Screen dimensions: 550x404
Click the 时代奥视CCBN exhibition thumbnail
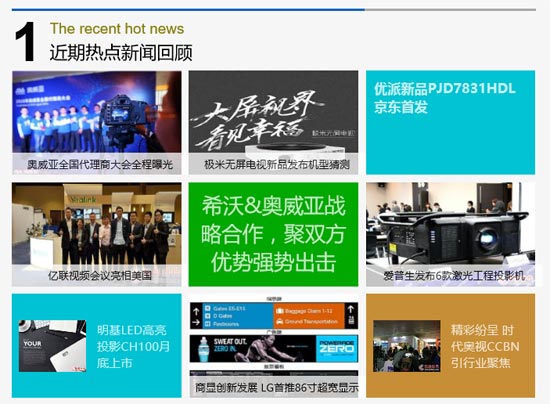coord(407,346)
